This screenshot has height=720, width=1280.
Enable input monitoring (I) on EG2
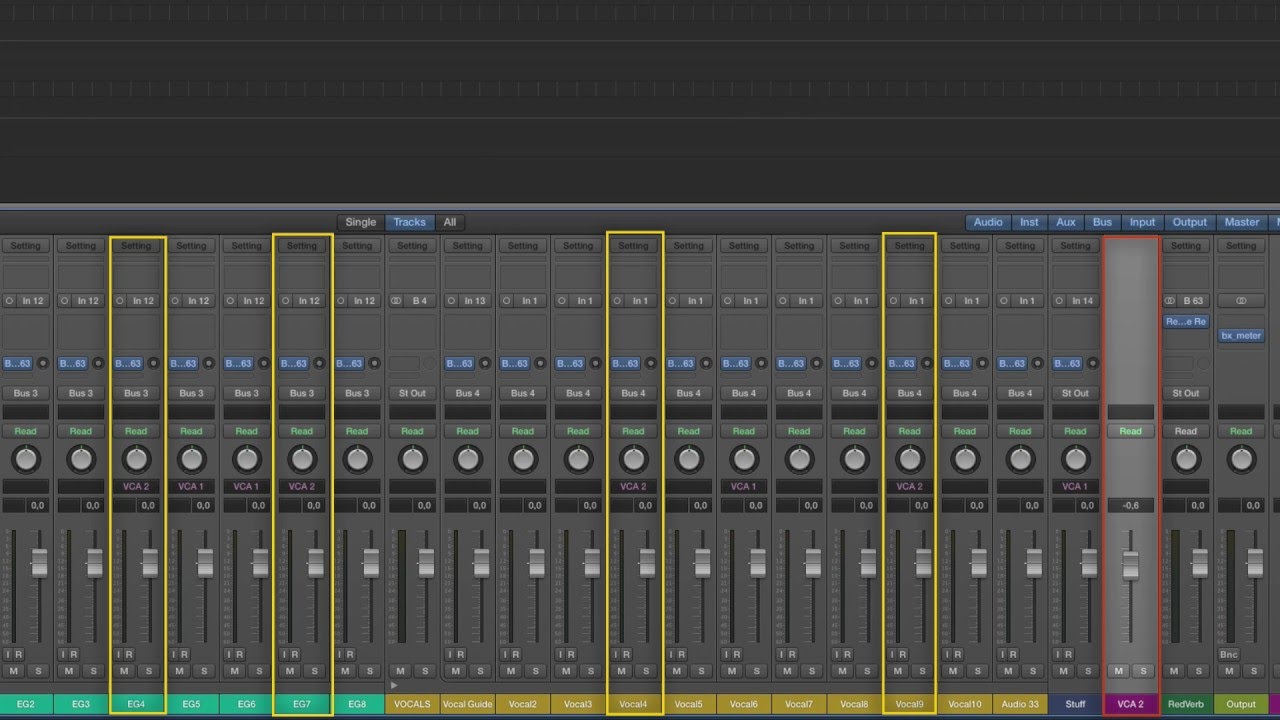pyautogui.click(x=8, y=655)
